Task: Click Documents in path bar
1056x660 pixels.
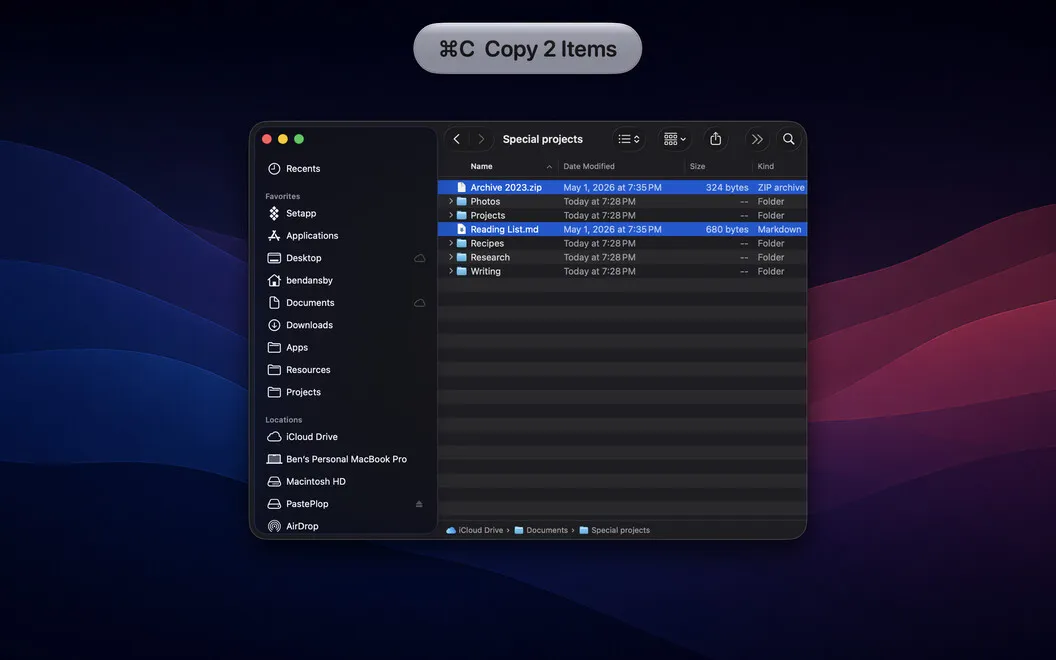Action: pyautogui.click(x=541, y=530)
